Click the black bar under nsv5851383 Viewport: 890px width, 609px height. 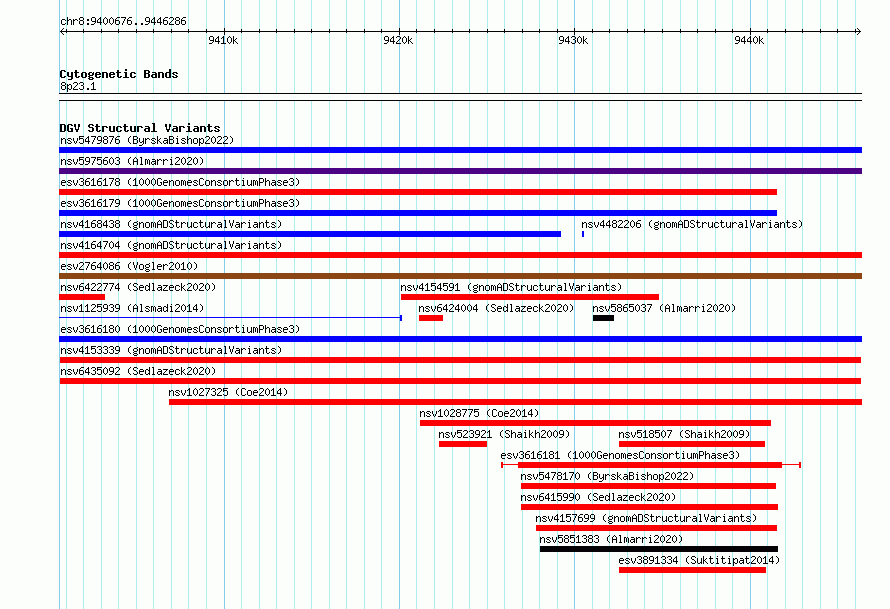[658, 549]
